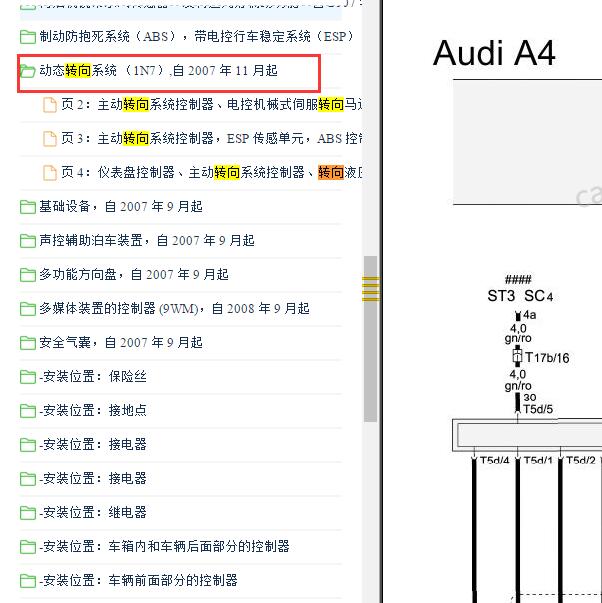Click the ST3 fuse holder label
602x603 pixels.
click(x=501, y=296)
